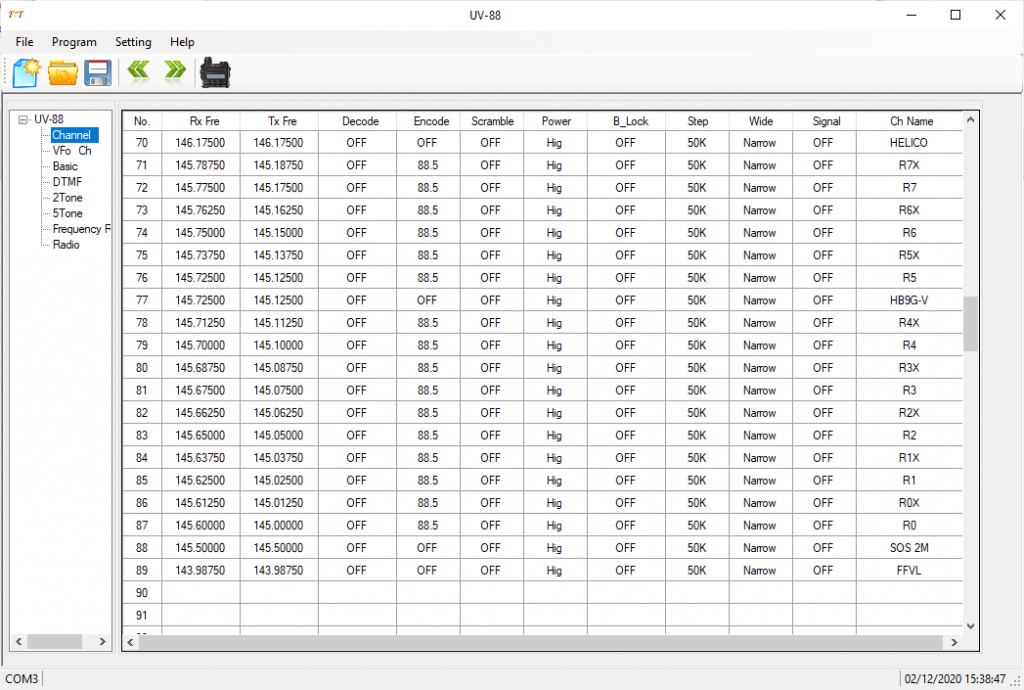
Task: Click tree panel scroll left arrow
Action: pyautogui.click(x=19, y=642)
